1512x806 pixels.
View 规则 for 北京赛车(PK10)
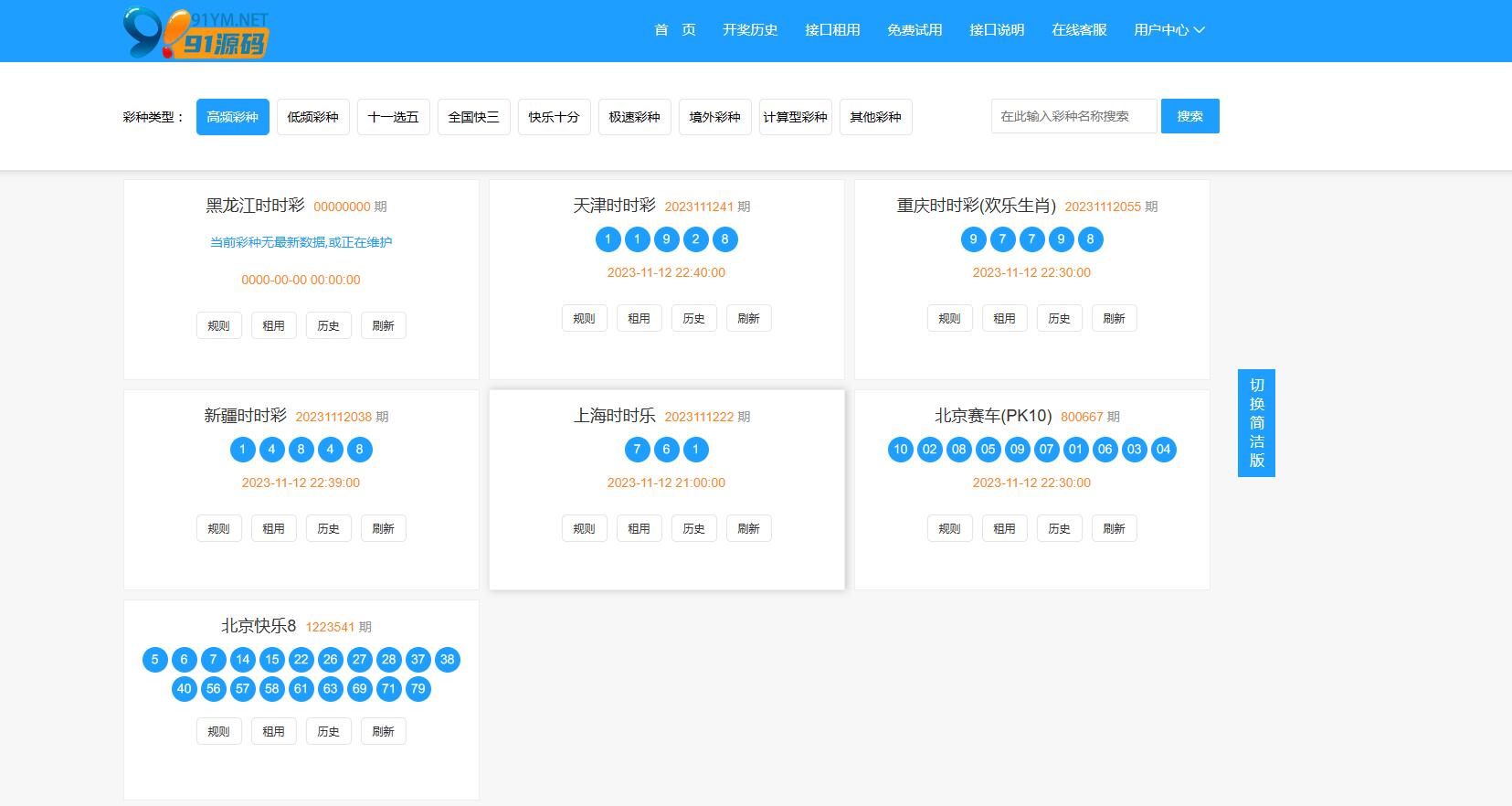click(950, 528)
